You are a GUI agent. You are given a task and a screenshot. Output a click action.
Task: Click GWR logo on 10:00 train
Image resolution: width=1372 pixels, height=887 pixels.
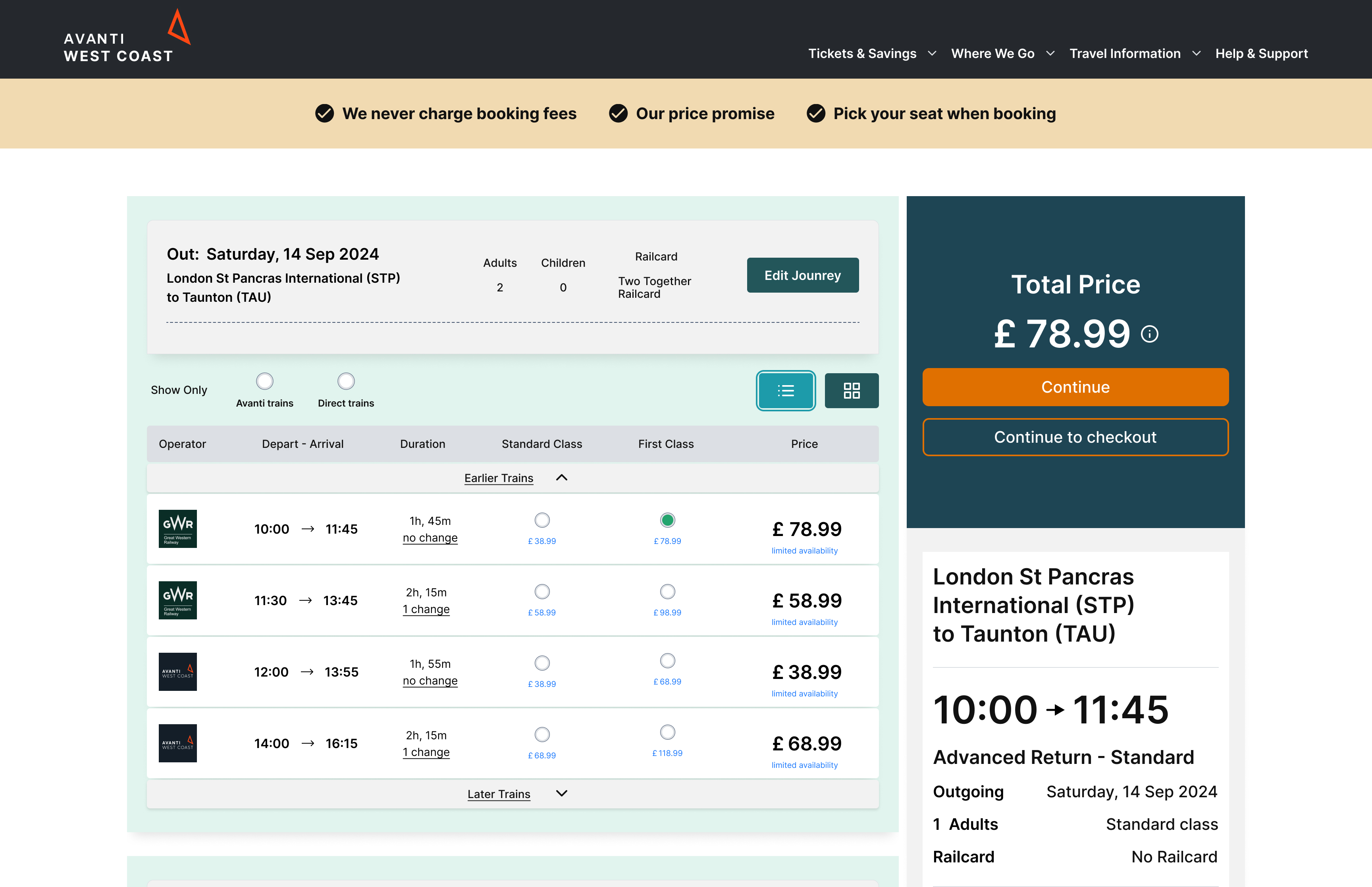click(177, 529)
